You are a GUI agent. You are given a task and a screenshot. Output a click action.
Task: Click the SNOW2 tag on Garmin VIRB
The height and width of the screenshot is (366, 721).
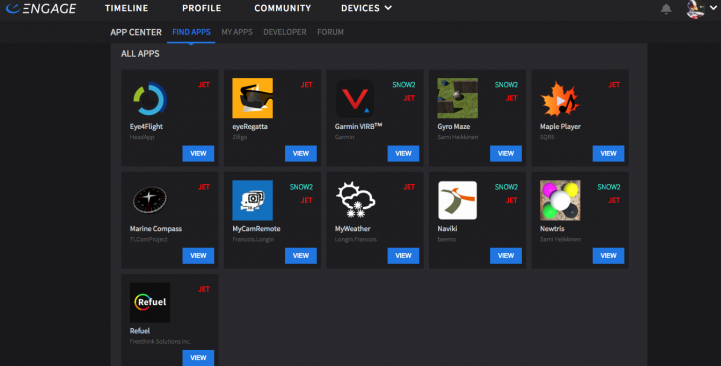pyautogui.click(x=404, y=85)
